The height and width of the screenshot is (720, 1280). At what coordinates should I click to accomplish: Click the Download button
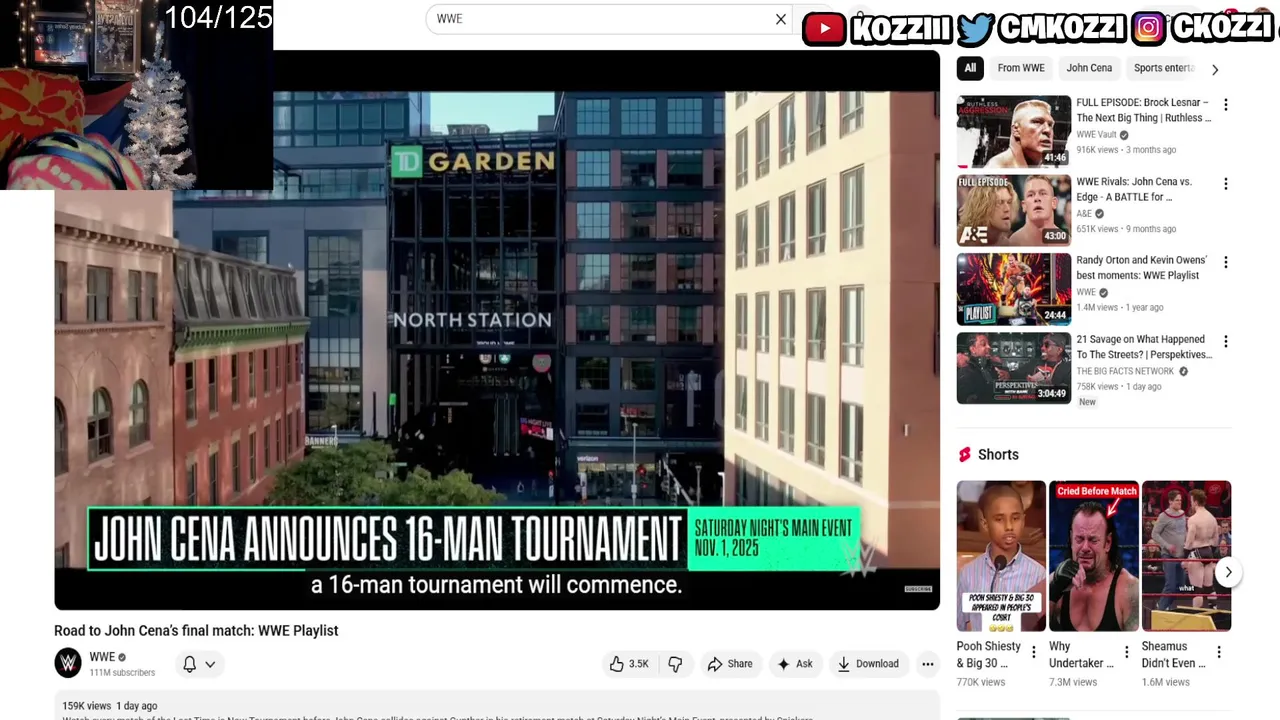(868, 664)
